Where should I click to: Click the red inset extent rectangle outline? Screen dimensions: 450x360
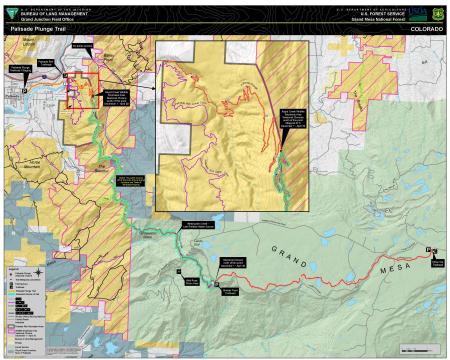[83, 91]
